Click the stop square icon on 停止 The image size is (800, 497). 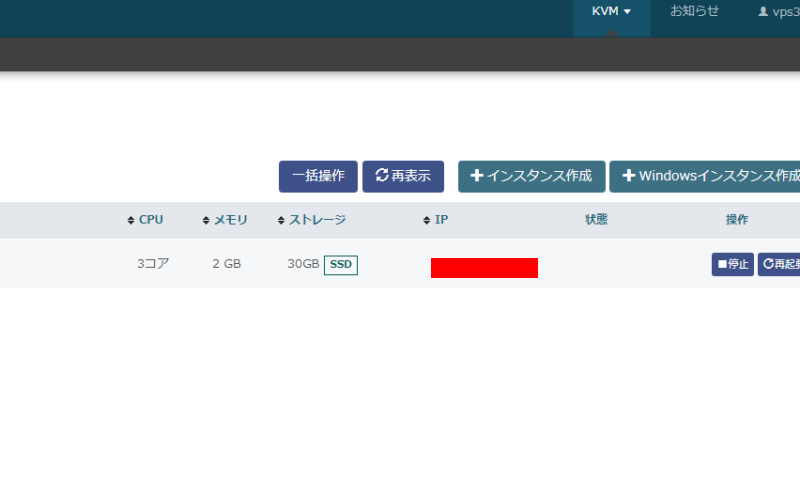pyautogui.click(x=721, y=264)
